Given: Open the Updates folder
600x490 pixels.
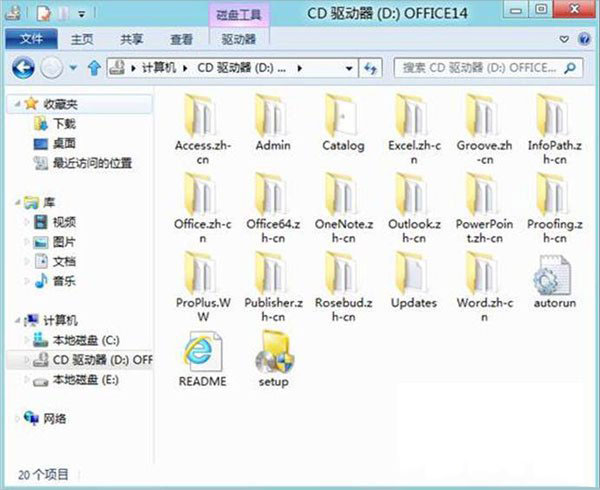Looking at the screenshot, I should tap(414, 282).
